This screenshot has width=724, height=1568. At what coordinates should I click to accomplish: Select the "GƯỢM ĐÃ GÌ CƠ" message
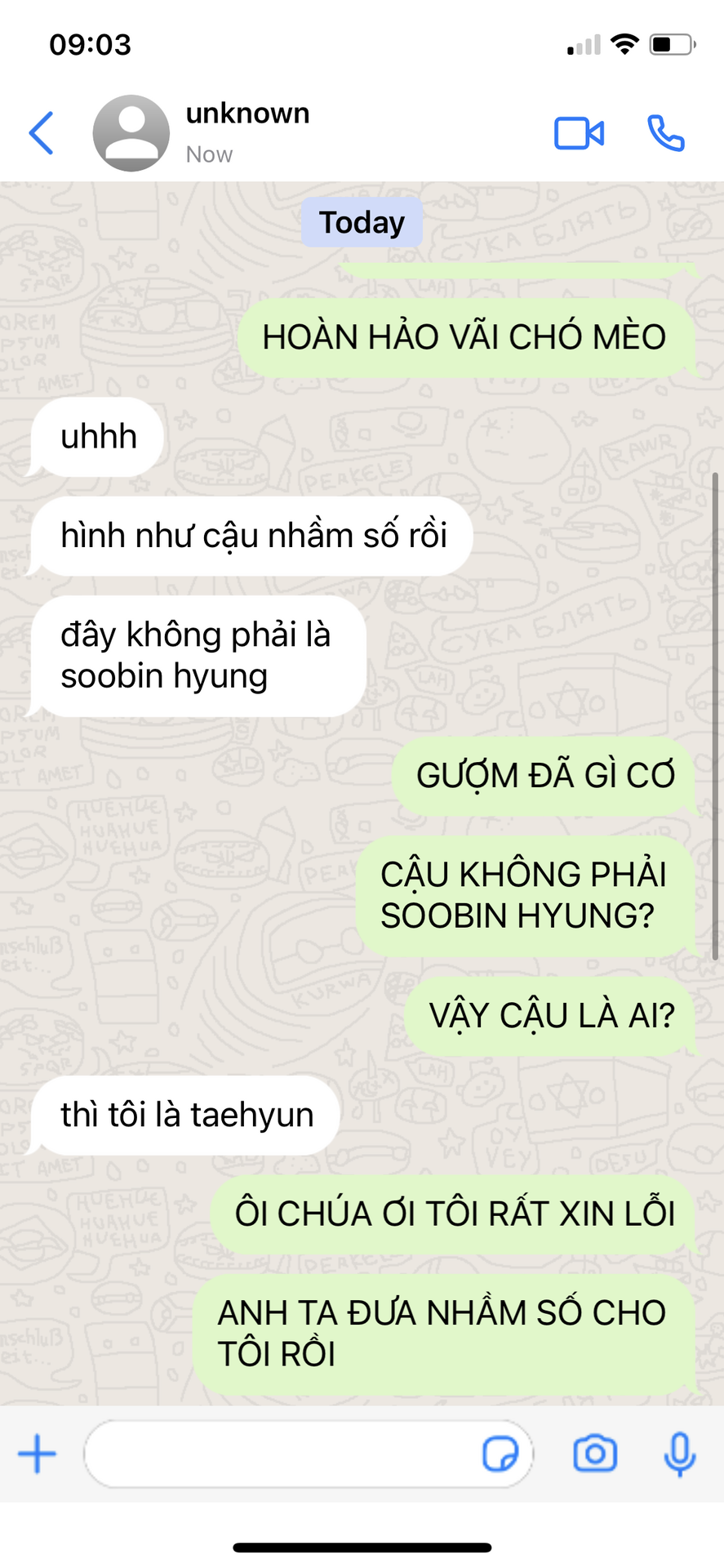tap(544, 776)
